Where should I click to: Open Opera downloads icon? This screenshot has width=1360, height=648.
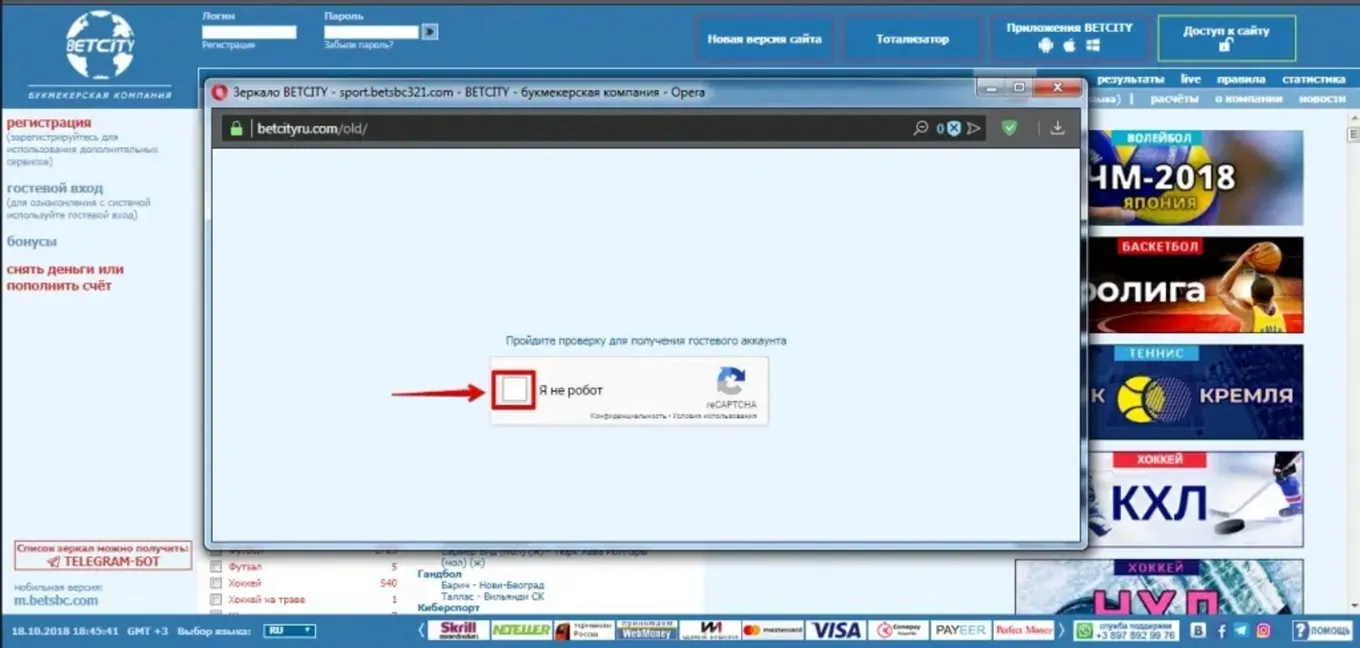(1058, 128)
